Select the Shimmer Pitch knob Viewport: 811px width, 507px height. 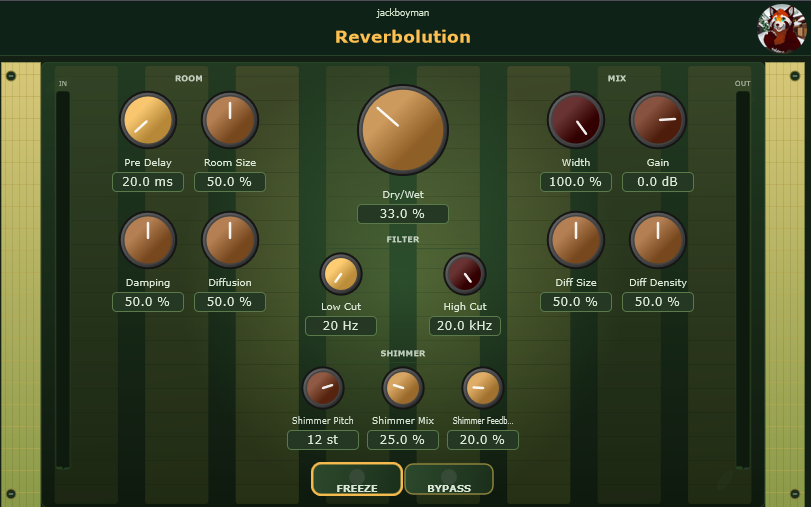tap(323, 389)
